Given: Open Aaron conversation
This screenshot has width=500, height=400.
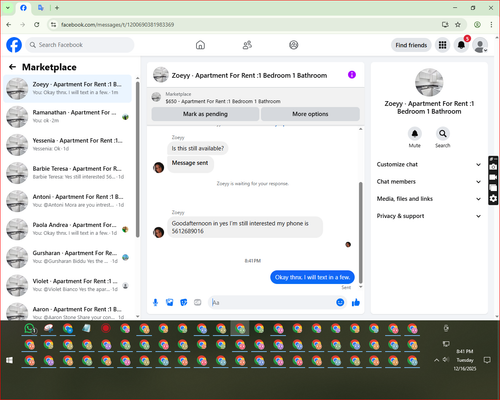Looking at the screenshot, I should point(68,312).
